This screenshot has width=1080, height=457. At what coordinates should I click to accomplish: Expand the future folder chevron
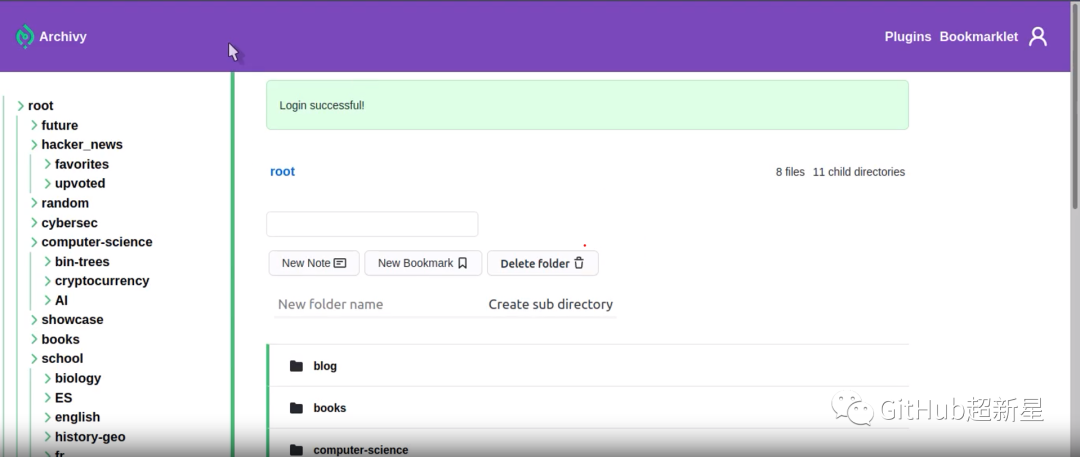(34, 125)
